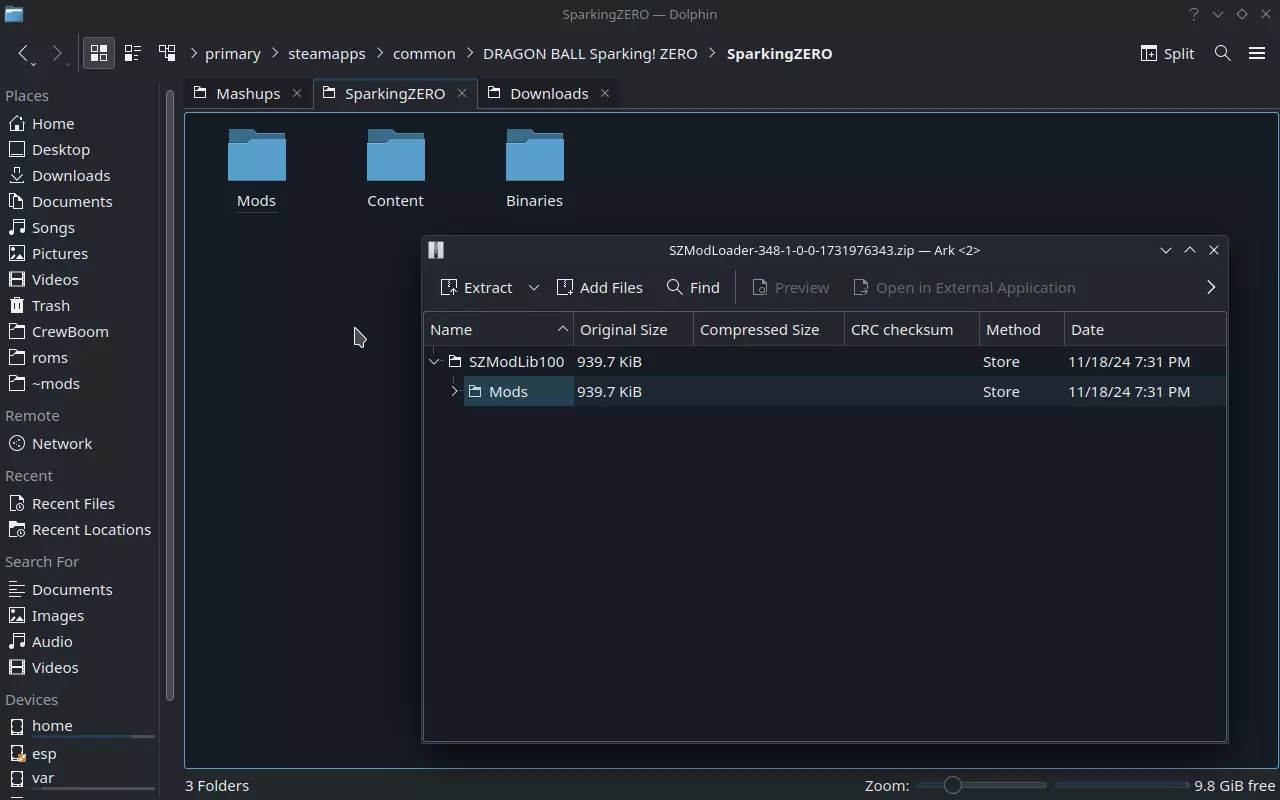Open ~mods in Places sidebar
The width and height of the screenshot is (1280, 800).
click(x=80, y=383)
